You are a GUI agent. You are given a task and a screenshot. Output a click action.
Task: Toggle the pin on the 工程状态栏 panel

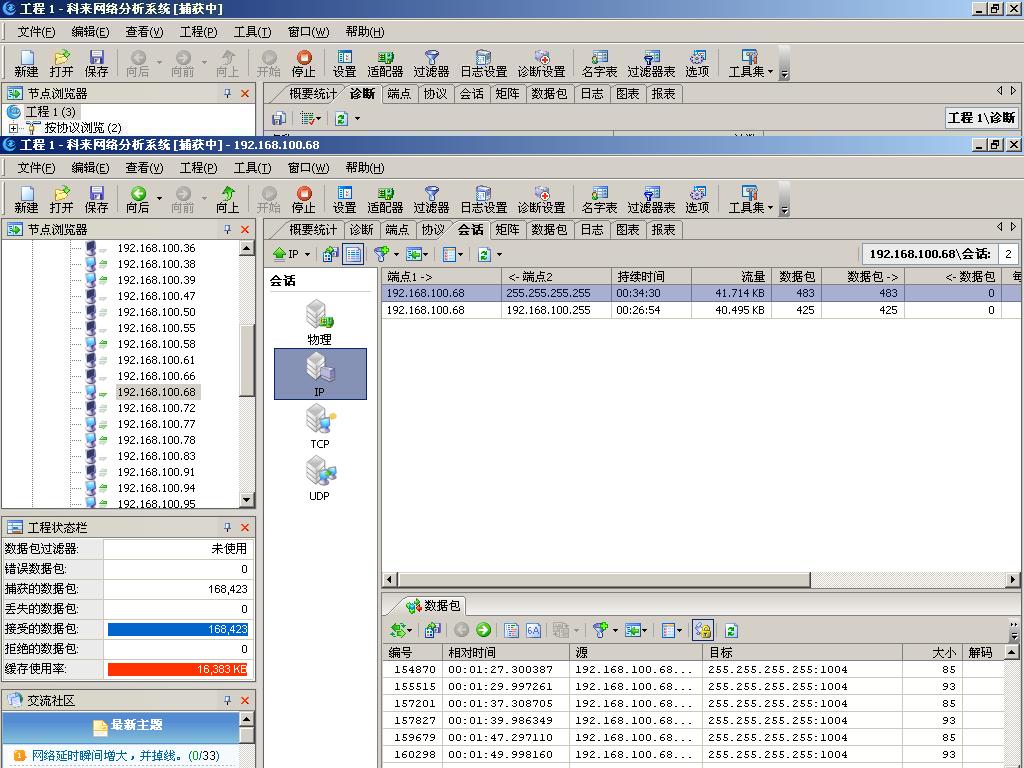click(x=227, y=527)
